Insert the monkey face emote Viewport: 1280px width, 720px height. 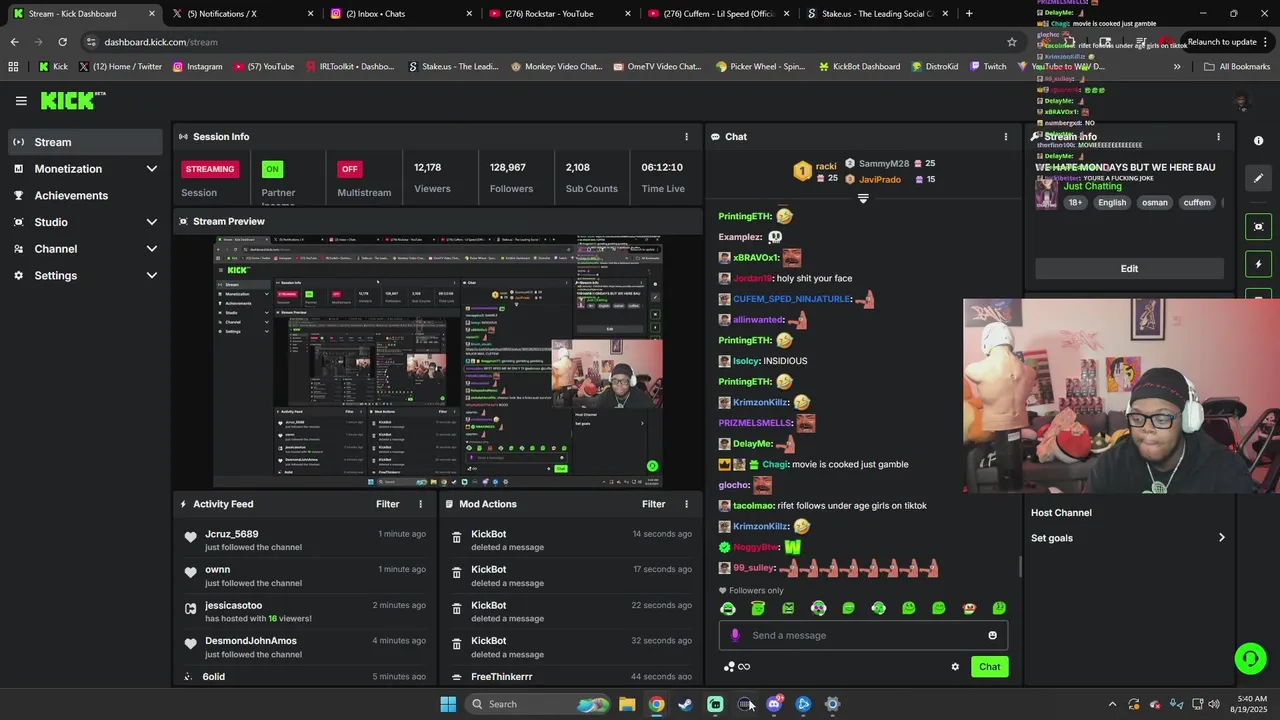click(x=968, y=608)
